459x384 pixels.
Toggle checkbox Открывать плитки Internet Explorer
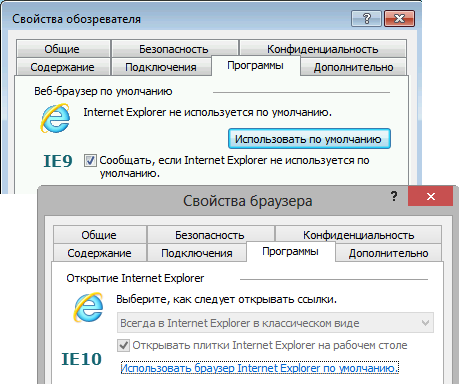tap(123, 345)
